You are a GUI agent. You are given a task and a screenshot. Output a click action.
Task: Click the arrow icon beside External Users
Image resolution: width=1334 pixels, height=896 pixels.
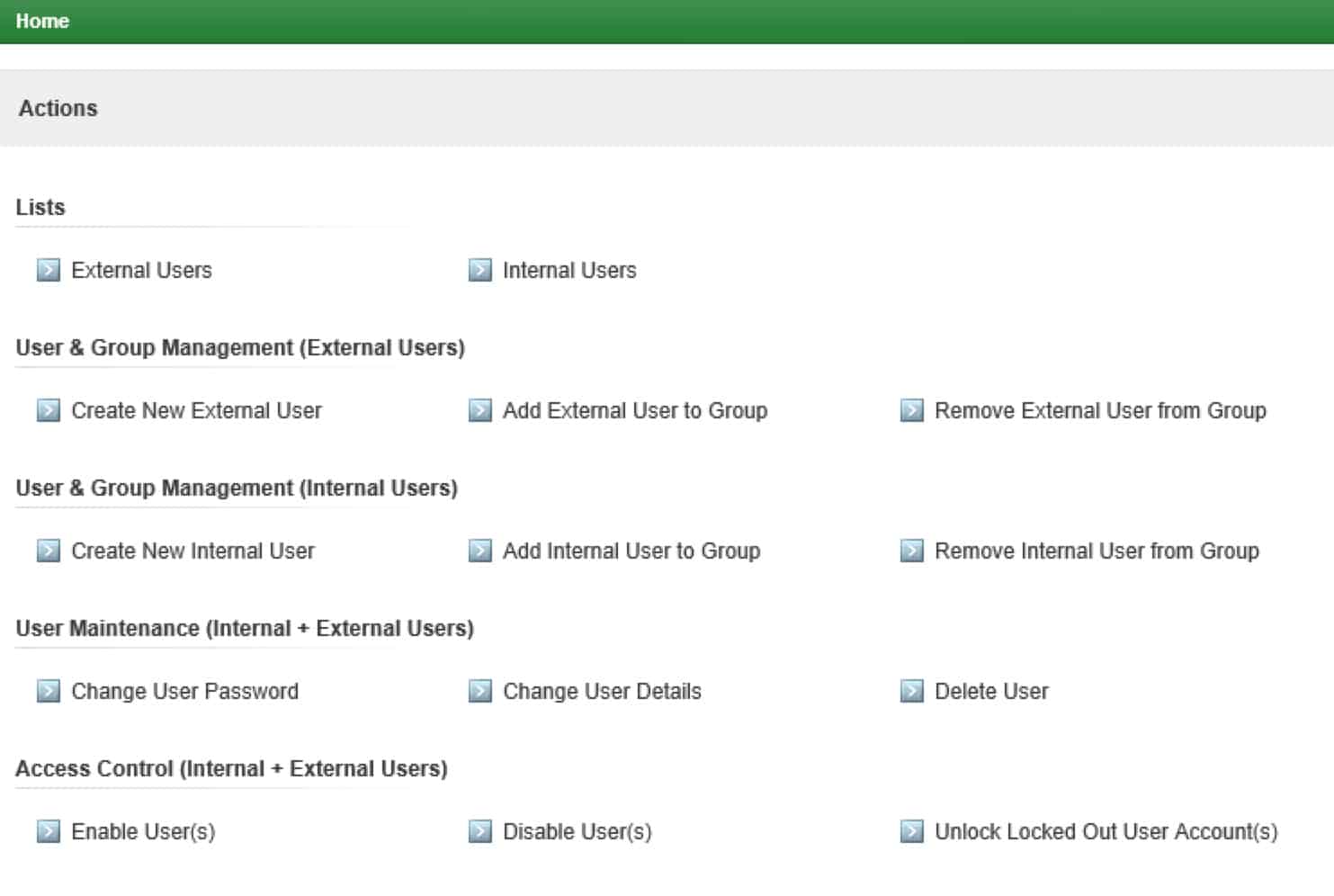pyautogui.click(x=48, y=270)
